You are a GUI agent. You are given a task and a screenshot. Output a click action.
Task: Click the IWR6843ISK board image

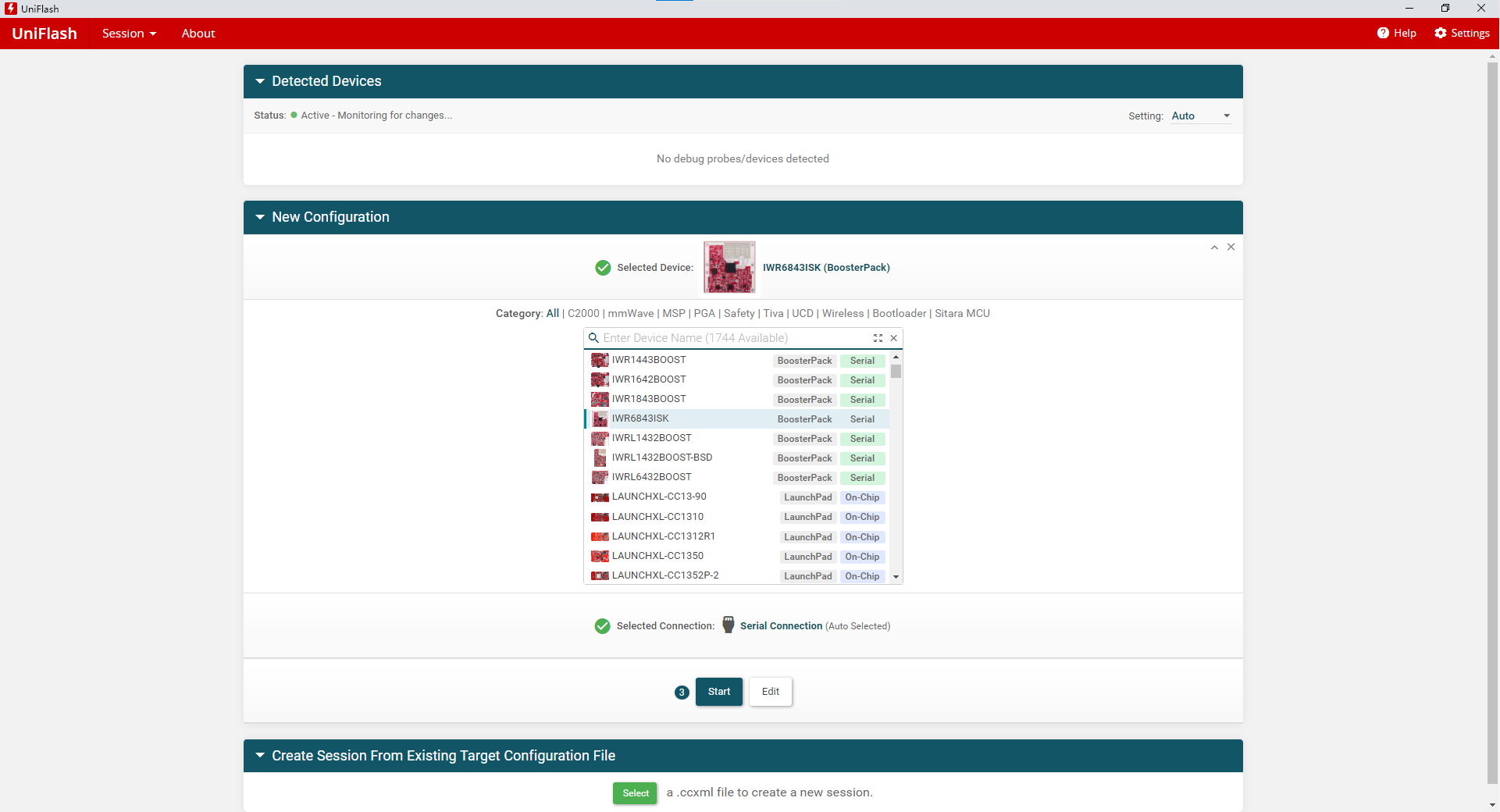point(729,267)
